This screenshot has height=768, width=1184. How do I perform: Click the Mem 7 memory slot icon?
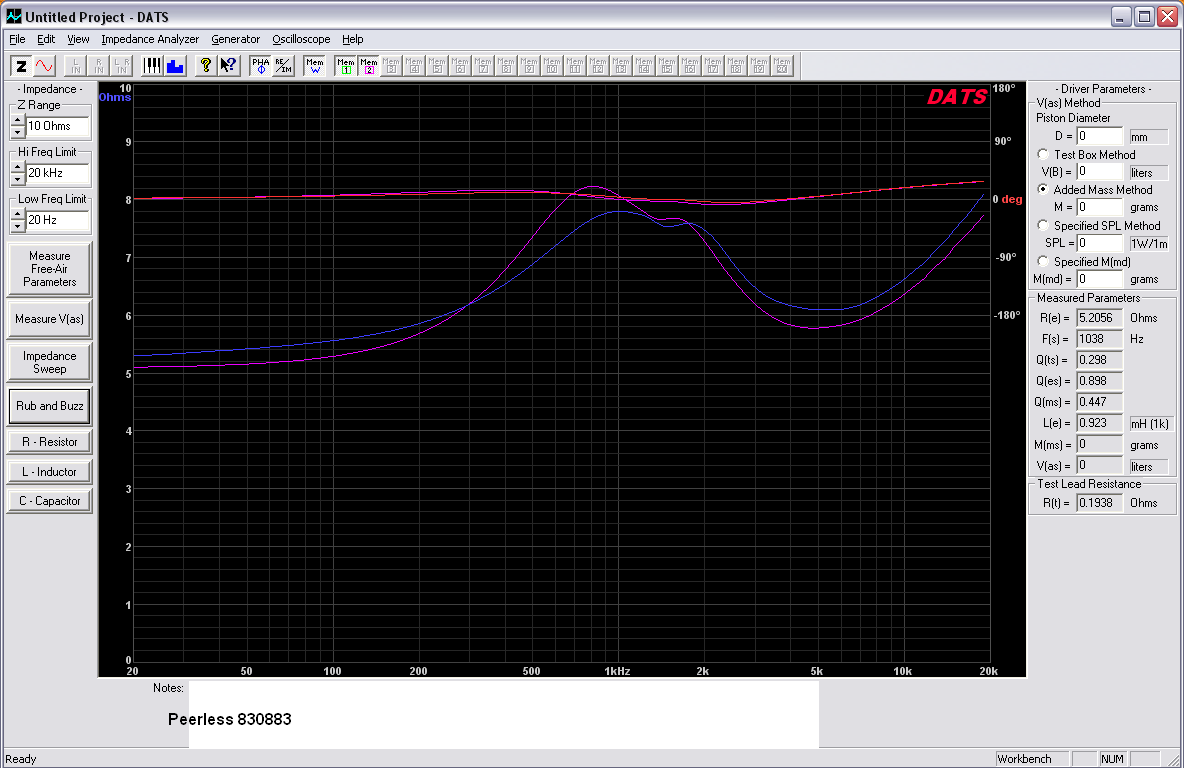pyautogui.click(x=483, y=66)
